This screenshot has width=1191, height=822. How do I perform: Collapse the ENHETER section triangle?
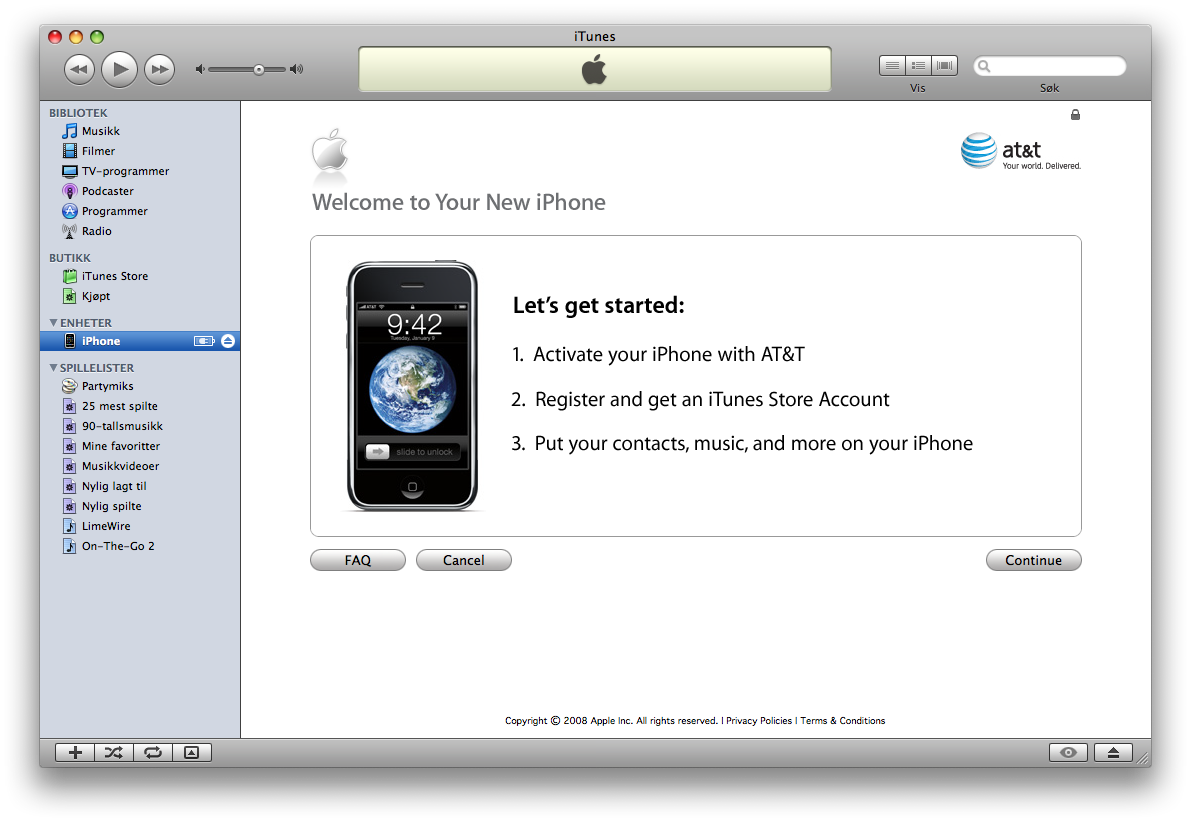pos(53,323)
